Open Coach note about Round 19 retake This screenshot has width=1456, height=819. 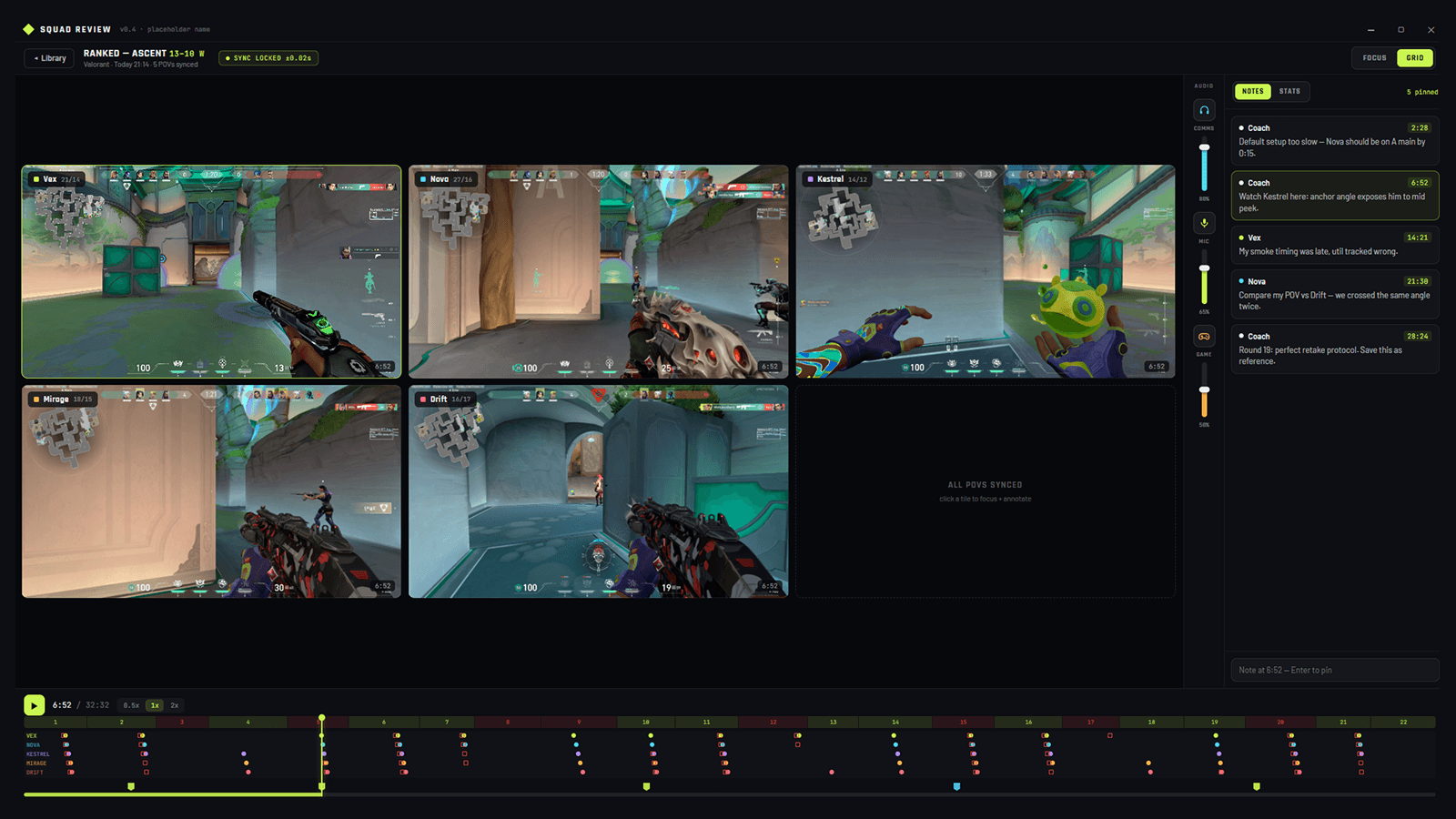tap(1335, 349)
